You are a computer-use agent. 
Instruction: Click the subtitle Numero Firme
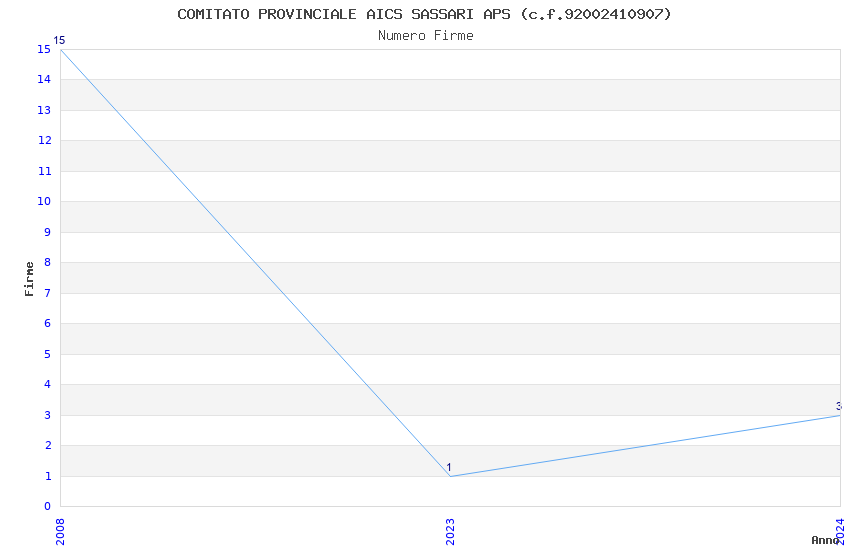[x=426, y=36]
